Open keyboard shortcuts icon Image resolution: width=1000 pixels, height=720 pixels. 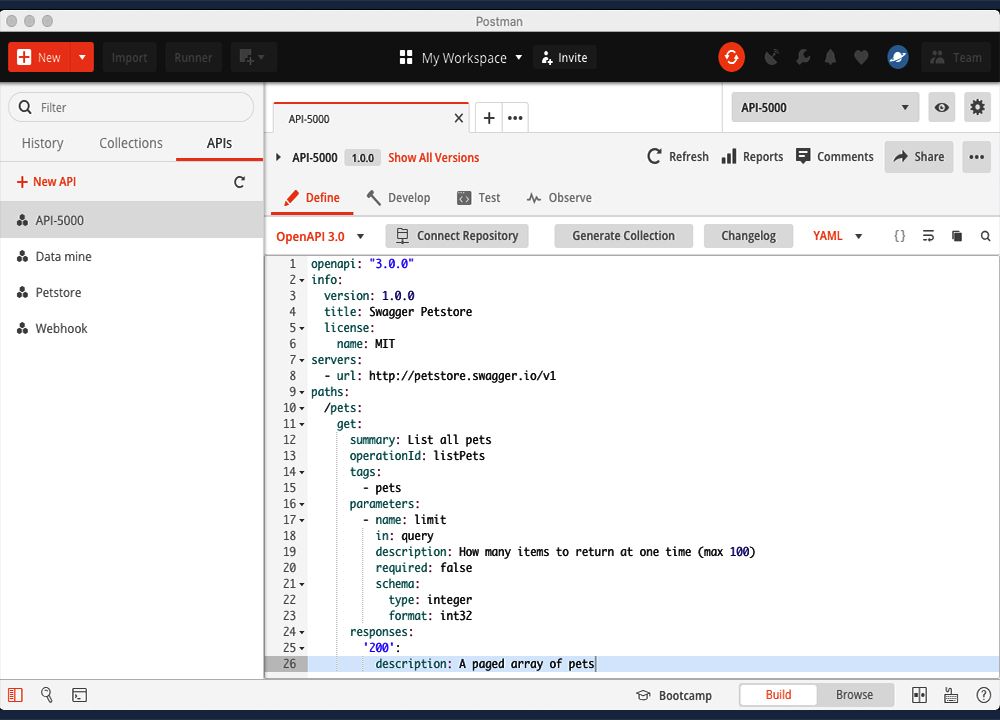pos(951,695)
